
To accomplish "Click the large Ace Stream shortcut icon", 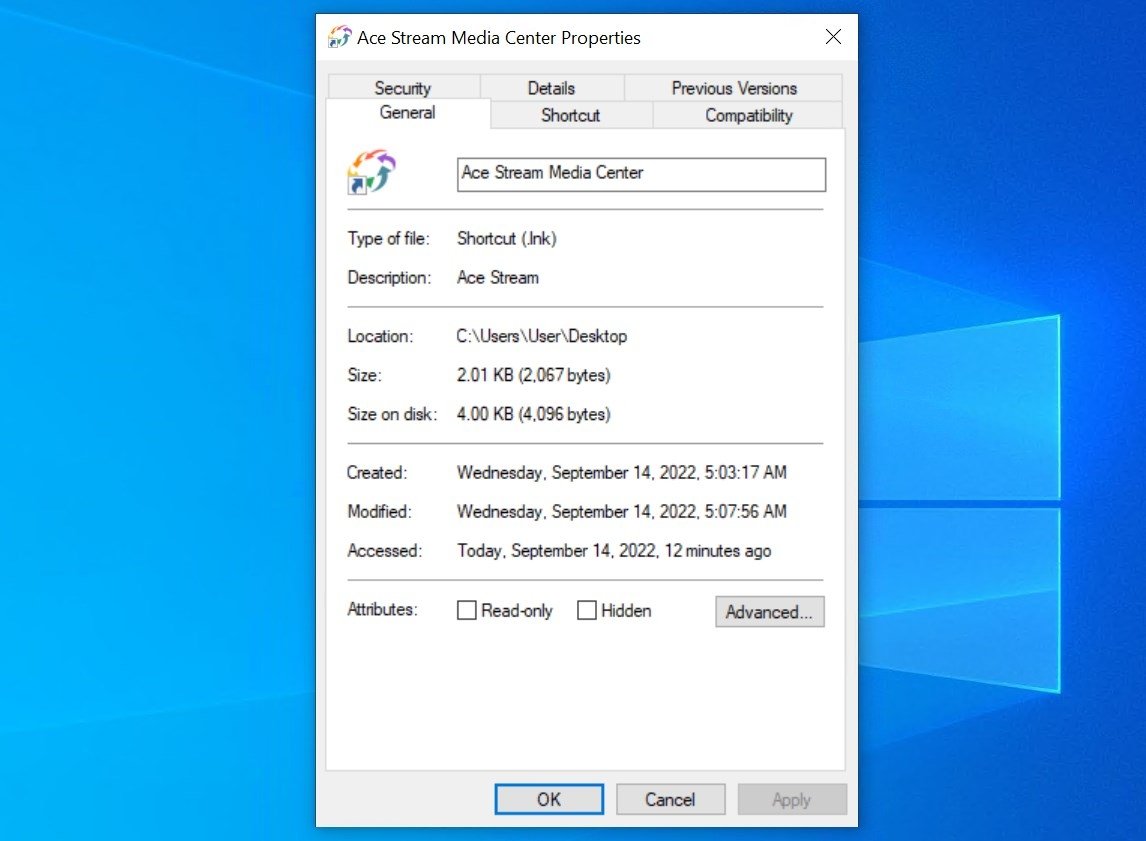I will (x=371, y=172).
